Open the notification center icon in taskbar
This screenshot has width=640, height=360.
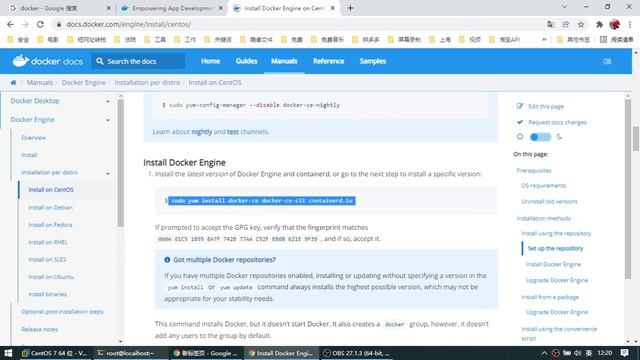[624, 353]
